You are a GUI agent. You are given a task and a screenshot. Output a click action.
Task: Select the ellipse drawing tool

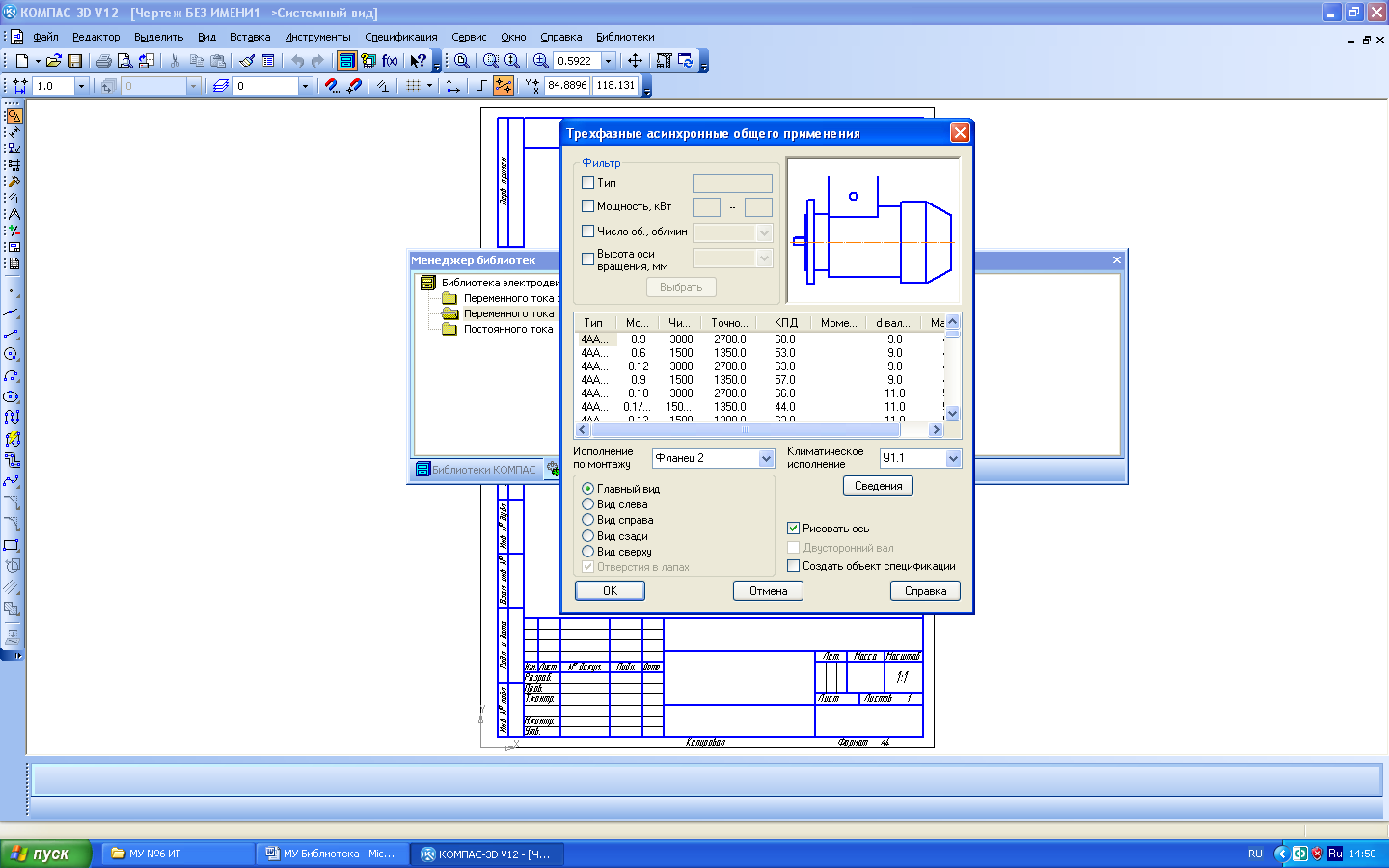pos(12,396)
